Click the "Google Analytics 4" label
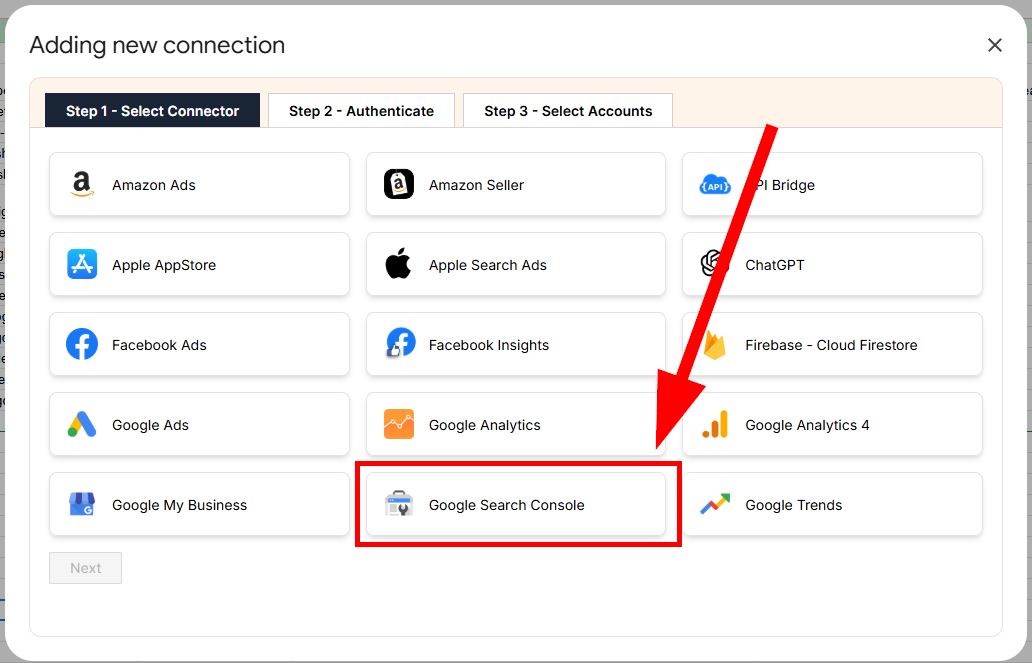This screenshot has width=1032, height=663. (807, 425)
